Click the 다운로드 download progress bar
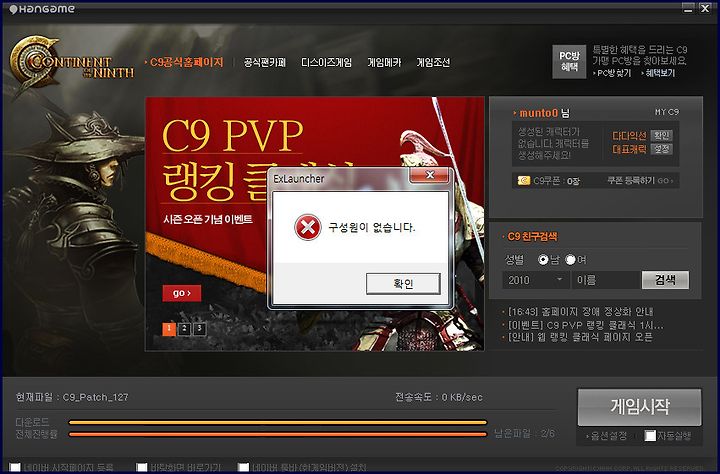 coord(278,423)
